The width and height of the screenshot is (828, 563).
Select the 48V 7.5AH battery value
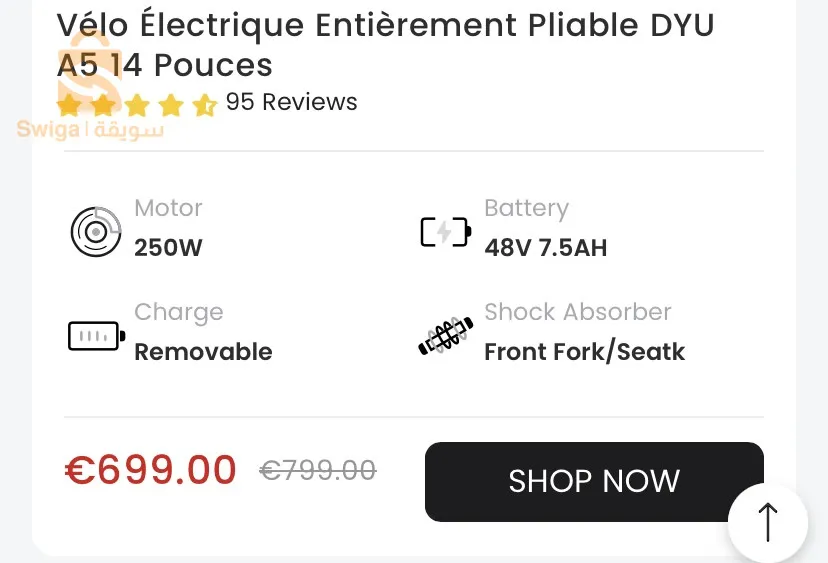click(x=545, y=247)
